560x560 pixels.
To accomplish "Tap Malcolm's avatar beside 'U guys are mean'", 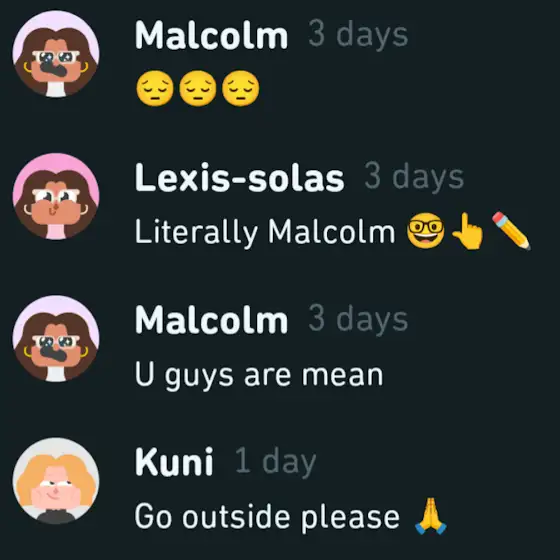I will point(56,338).
